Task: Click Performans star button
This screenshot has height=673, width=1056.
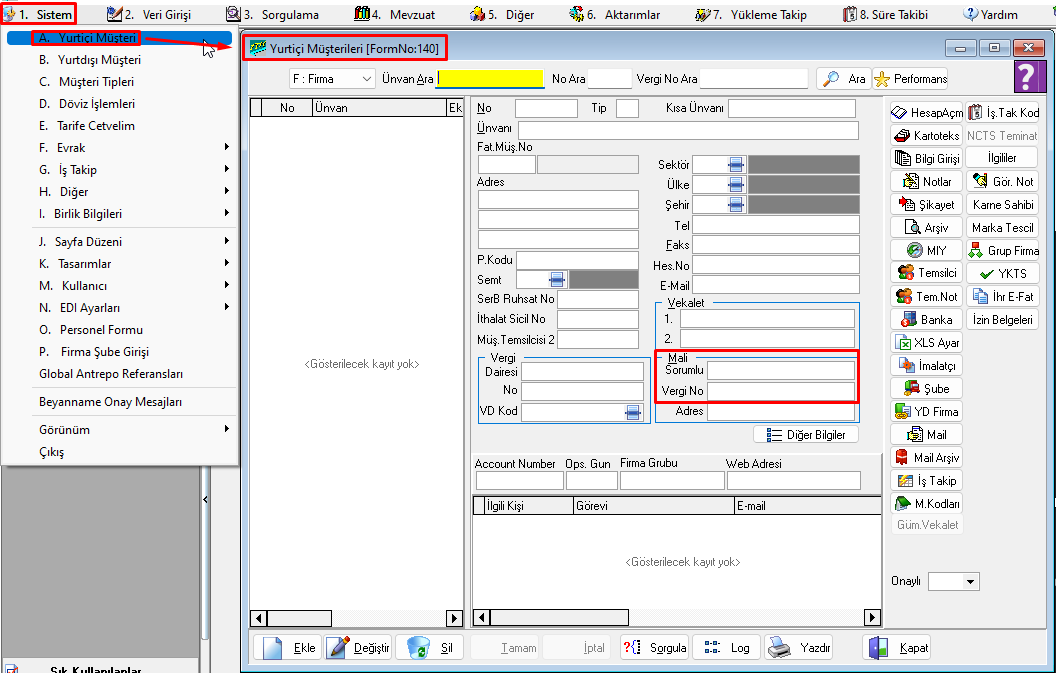Action: tap(910, 79)
